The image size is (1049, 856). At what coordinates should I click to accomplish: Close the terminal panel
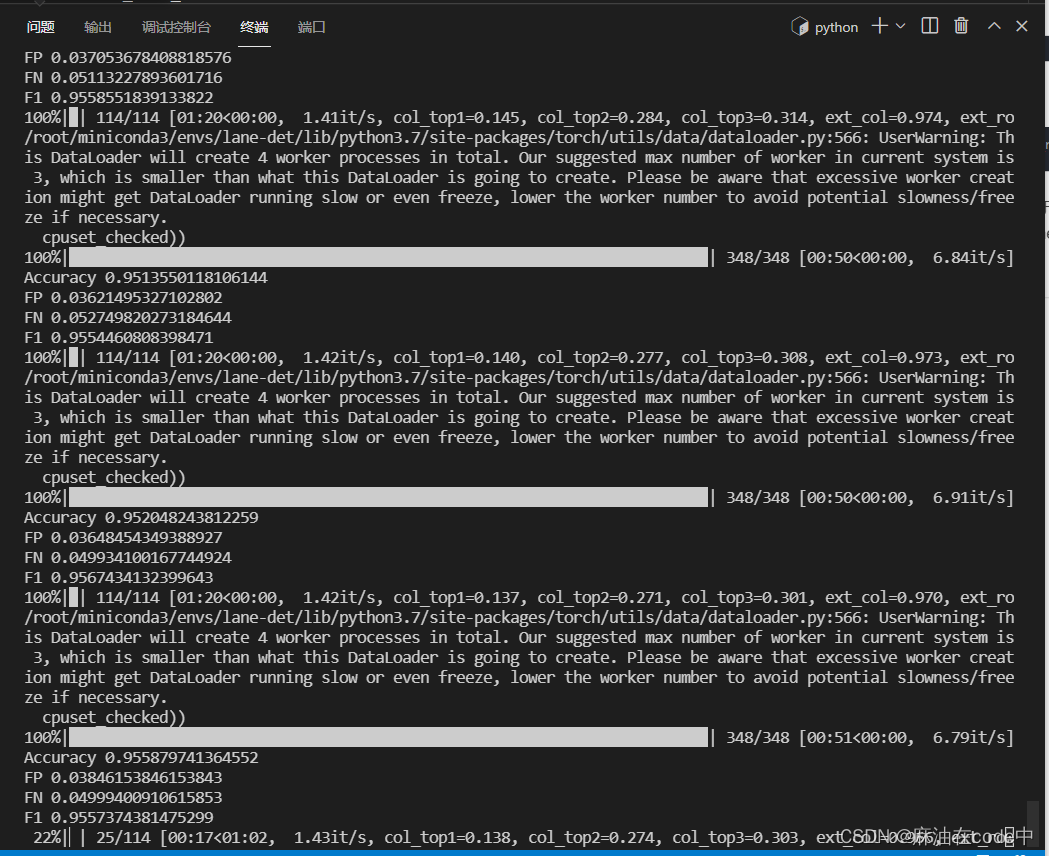[x=1022, y=26]
